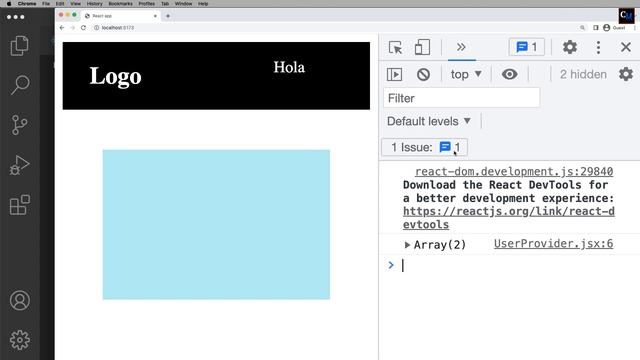Click the light blue box on the page
Screen dimensions: 640x360
[x=216, y=224]
